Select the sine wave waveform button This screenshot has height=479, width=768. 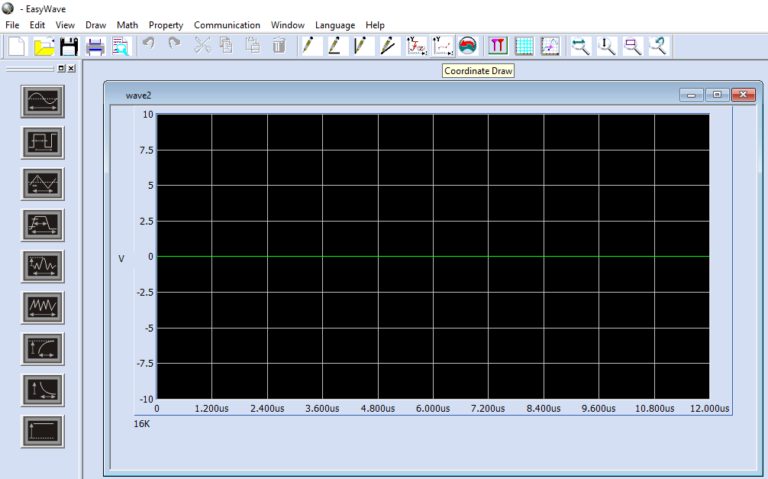[43, 101]
